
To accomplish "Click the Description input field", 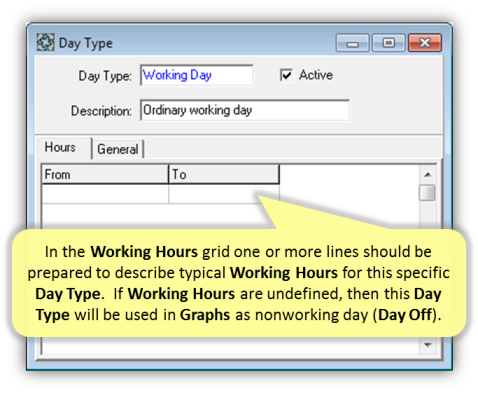I will click(245, 110).
